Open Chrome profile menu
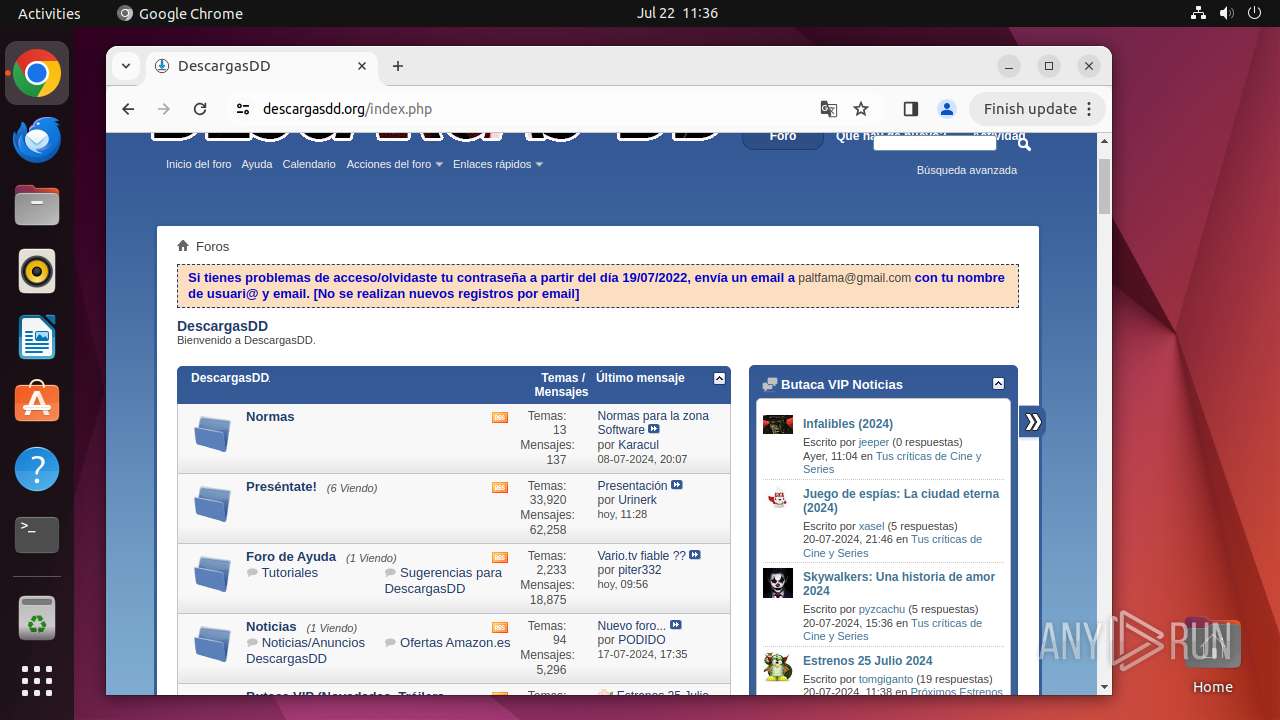The width and height of the screenshot is (1280, 720). (x=946, y=109)
